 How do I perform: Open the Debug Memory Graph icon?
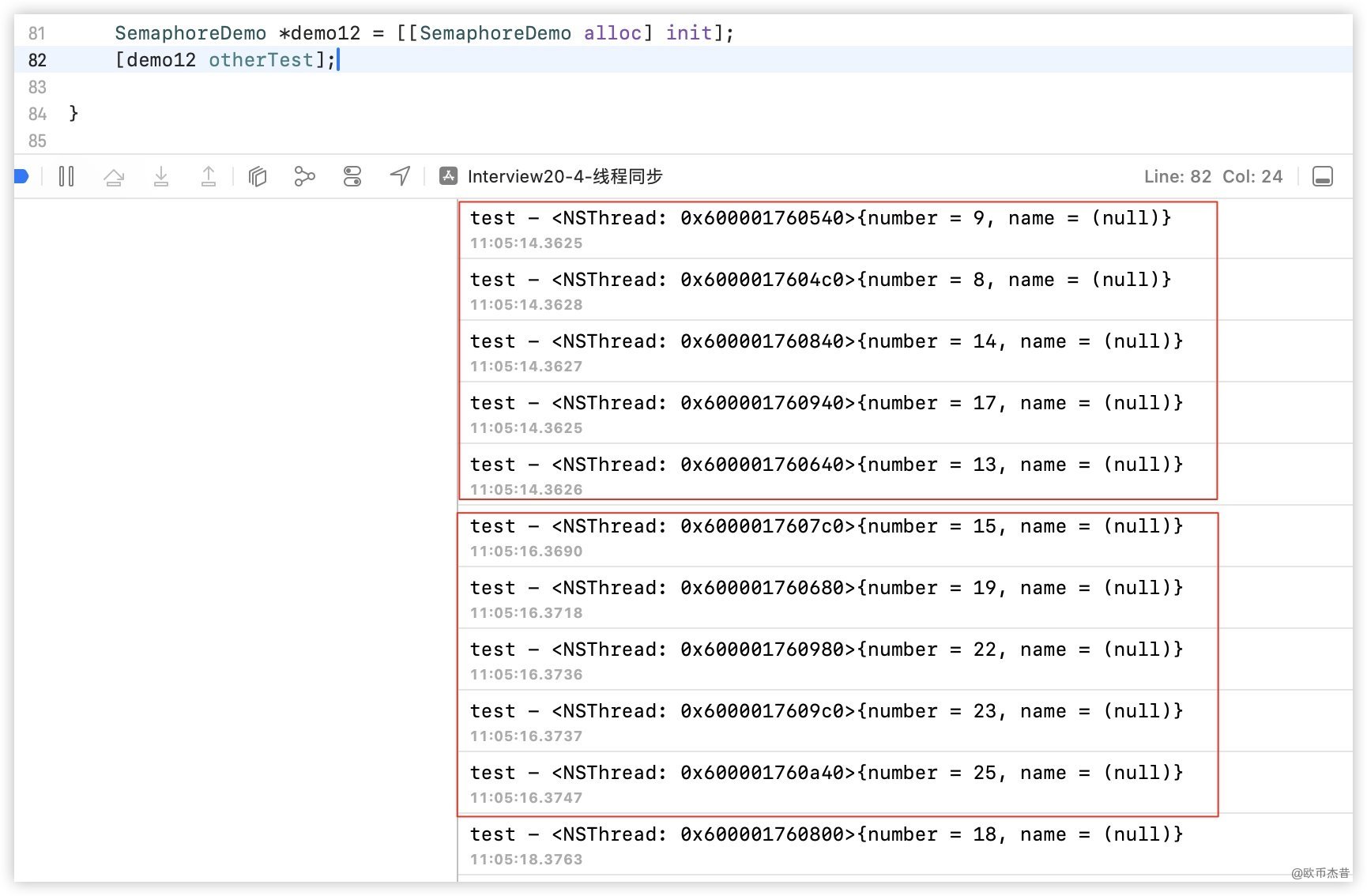[x=304, y=176]
